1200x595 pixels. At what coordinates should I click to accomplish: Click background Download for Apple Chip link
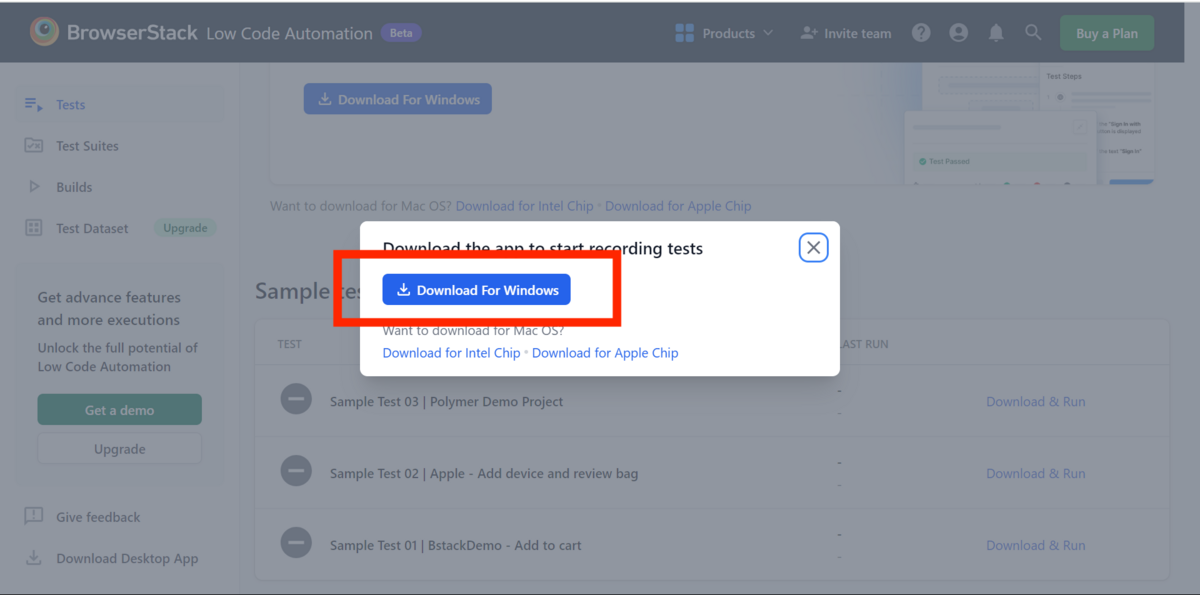click(x=678, y=206)
